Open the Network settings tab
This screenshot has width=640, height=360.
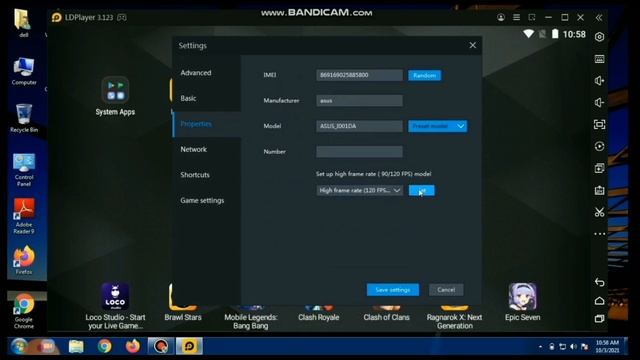click(193, 149)
